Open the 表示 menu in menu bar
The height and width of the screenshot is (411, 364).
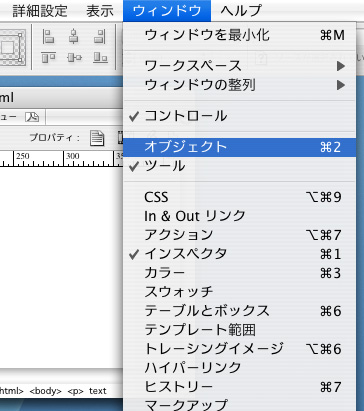100,11
